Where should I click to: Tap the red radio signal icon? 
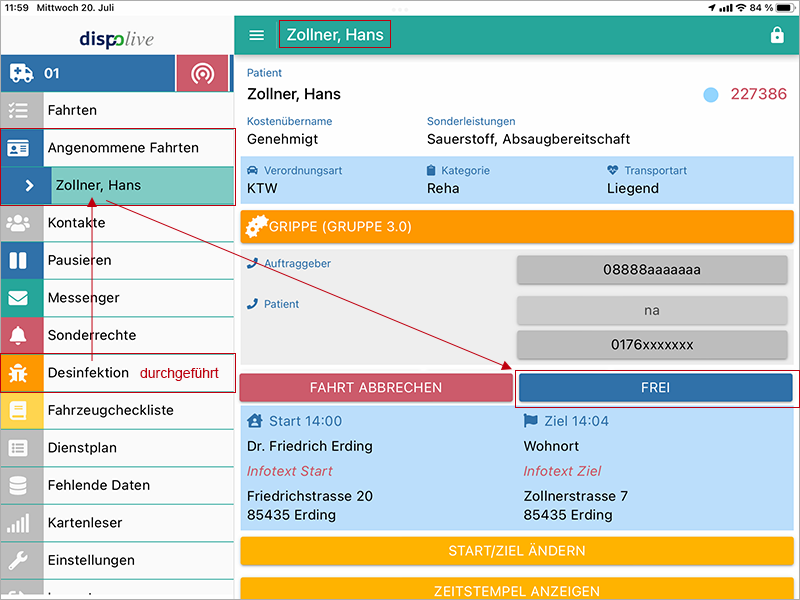[x=202, y=74]
